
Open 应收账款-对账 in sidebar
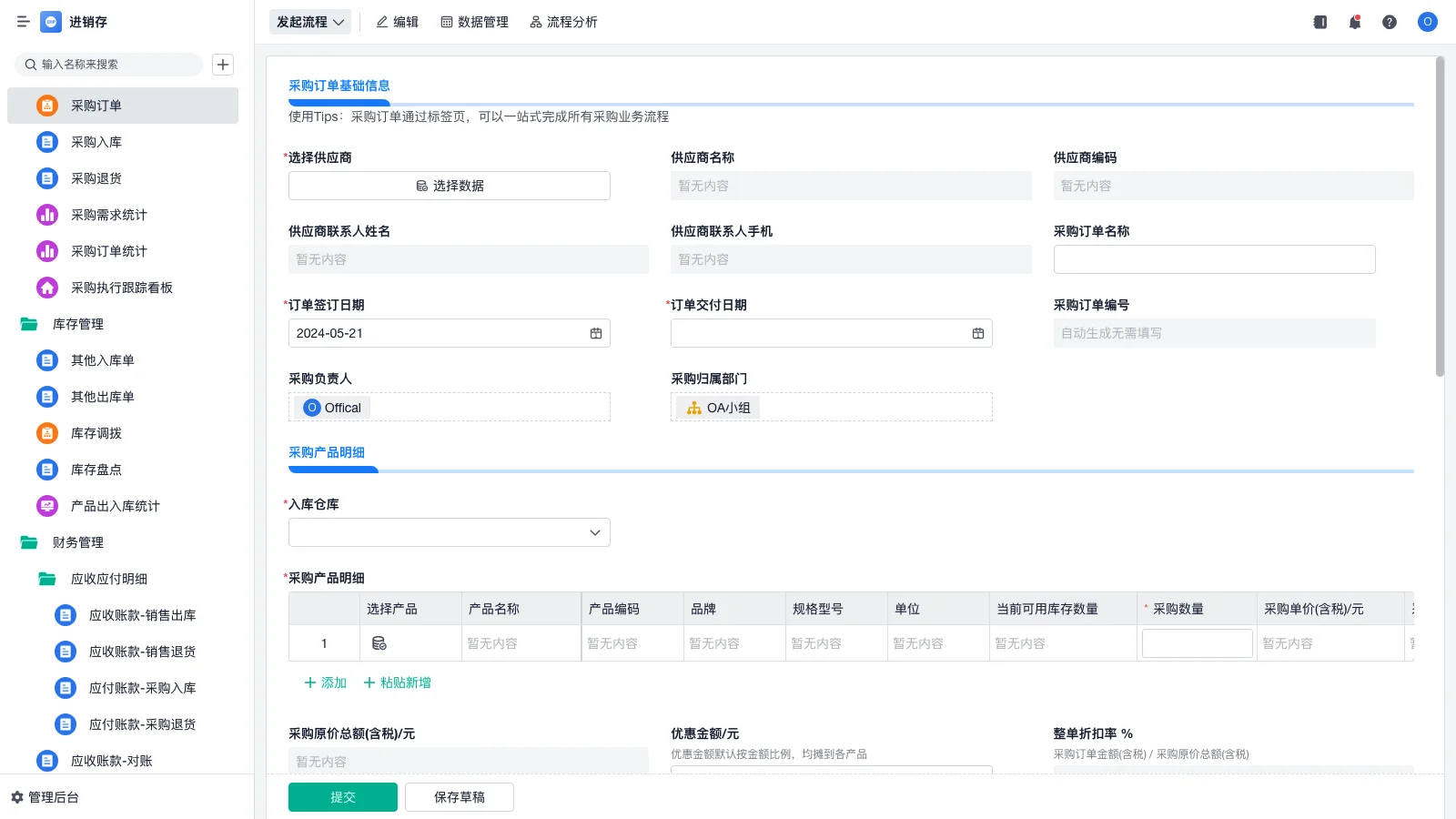tap(111, 761)
